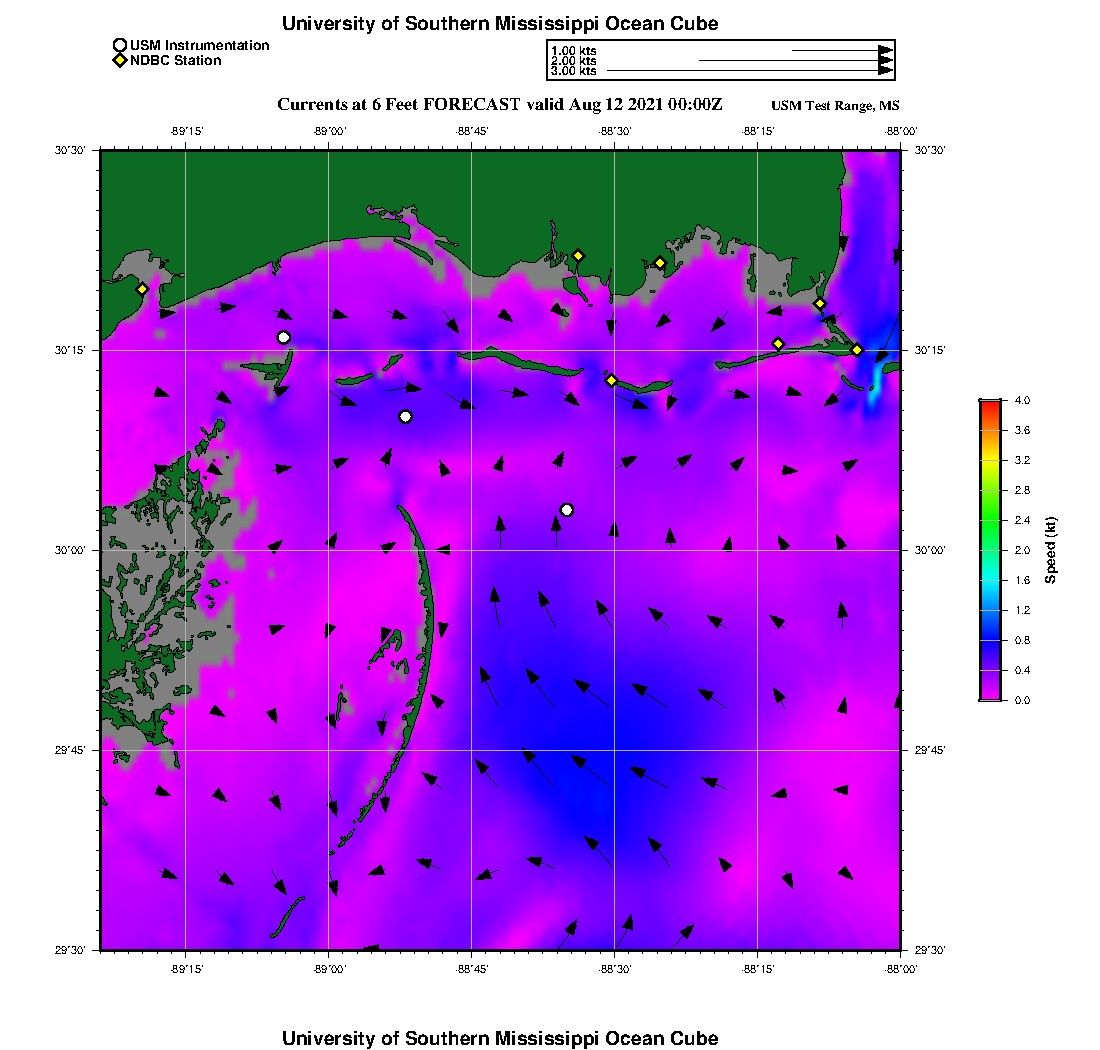Click the 'Speed (kt)' color bar label

(1050, 550)
